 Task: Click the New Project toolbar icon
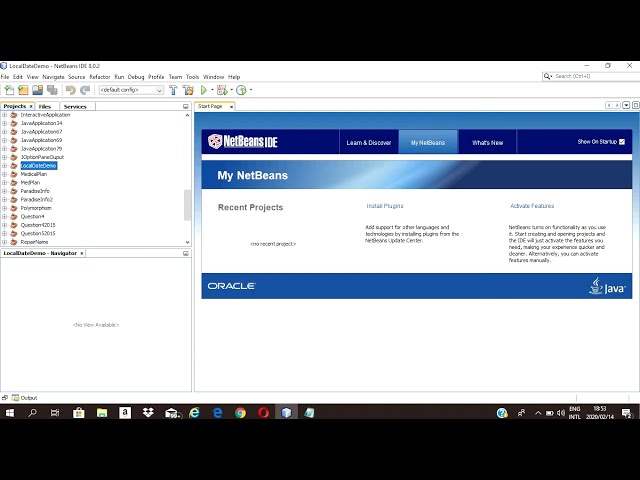click(x=23, y=90)
